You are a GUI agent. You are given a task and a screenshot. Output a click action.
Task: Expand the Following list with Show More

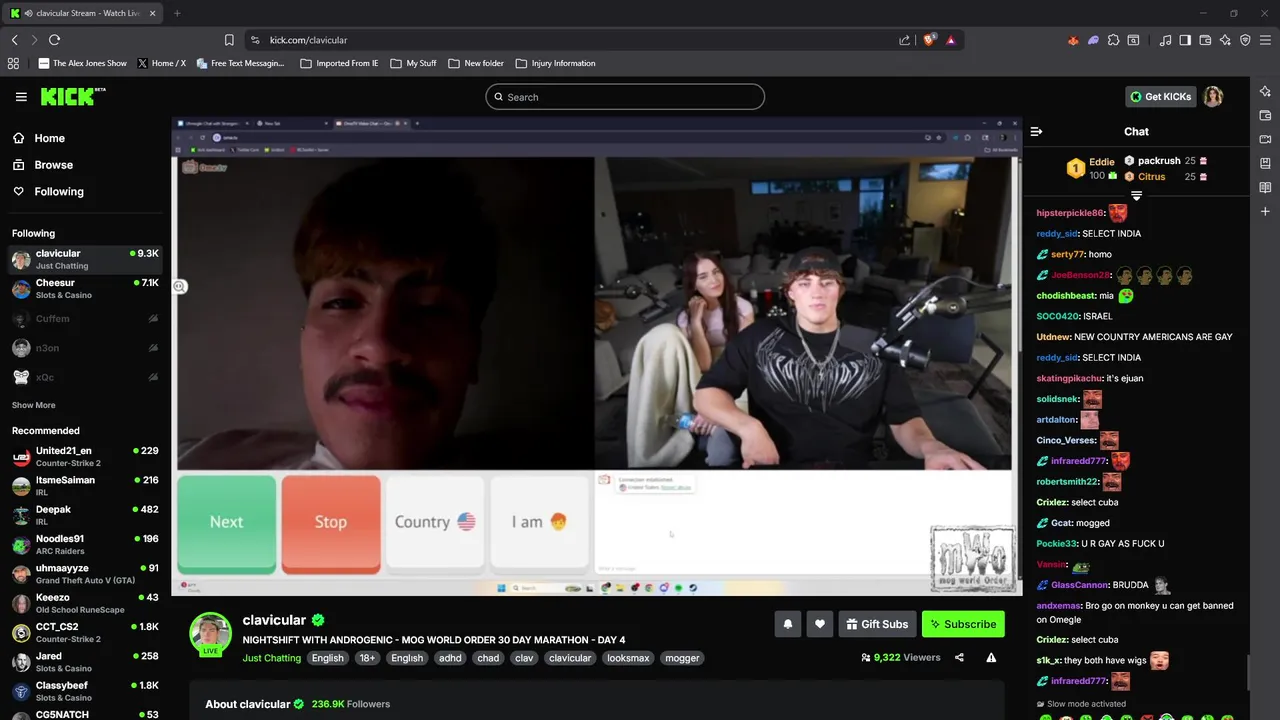coord(33,405)
